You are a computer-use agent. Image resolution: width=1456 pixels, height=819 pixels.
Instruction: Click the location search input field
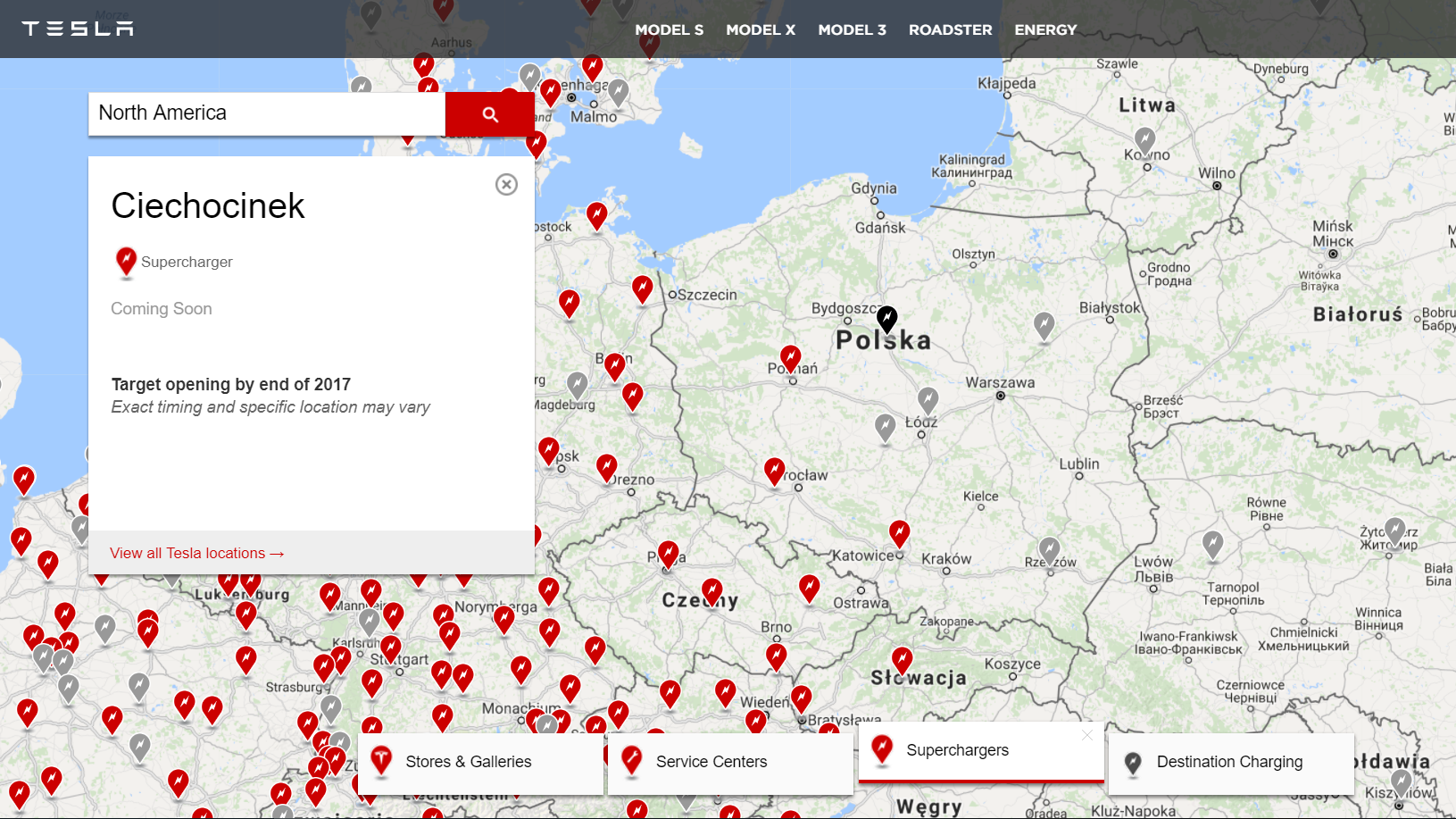tap(267, 113)
